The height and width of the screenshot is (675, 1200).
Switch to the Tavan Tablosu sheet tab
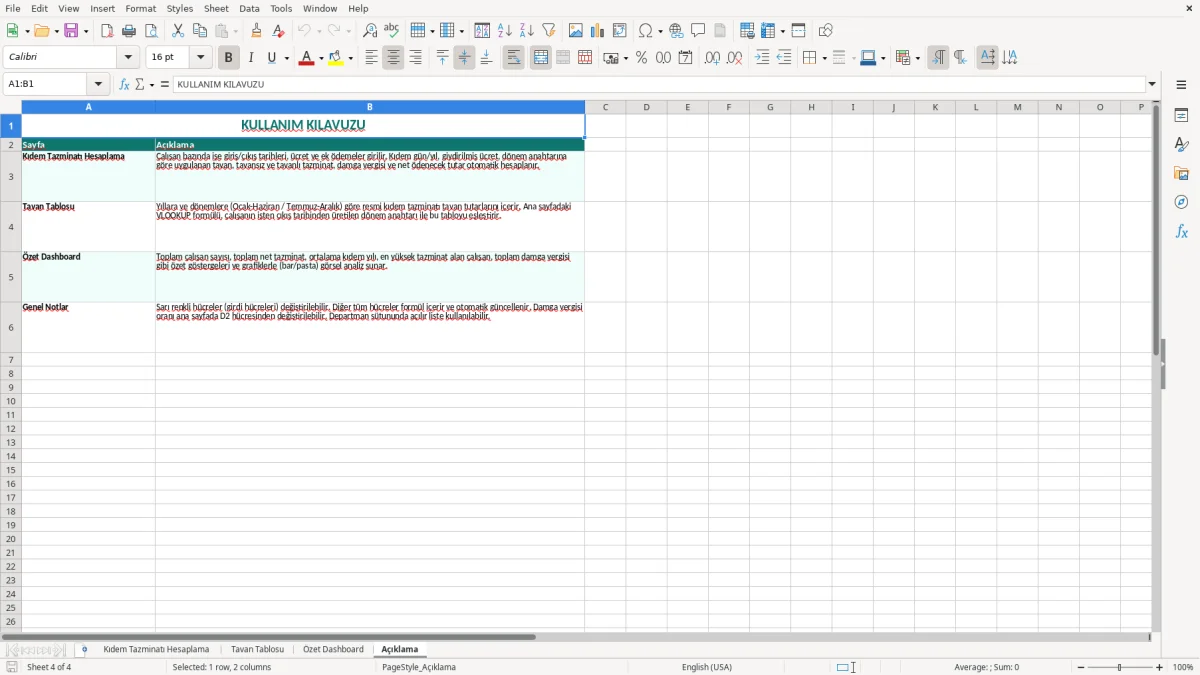pos(258,649)
